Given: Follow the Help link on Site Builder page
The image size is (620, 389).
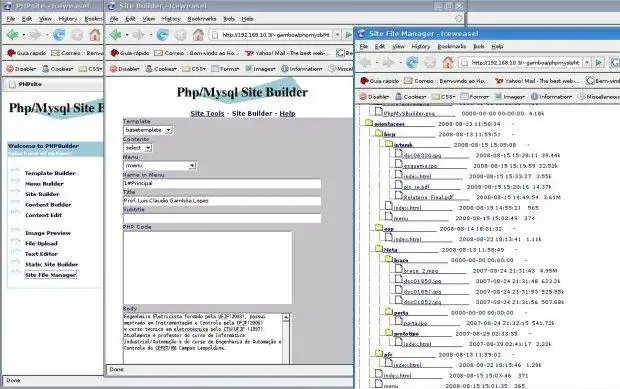Looking at the screenshot, I should click(287, 113).
